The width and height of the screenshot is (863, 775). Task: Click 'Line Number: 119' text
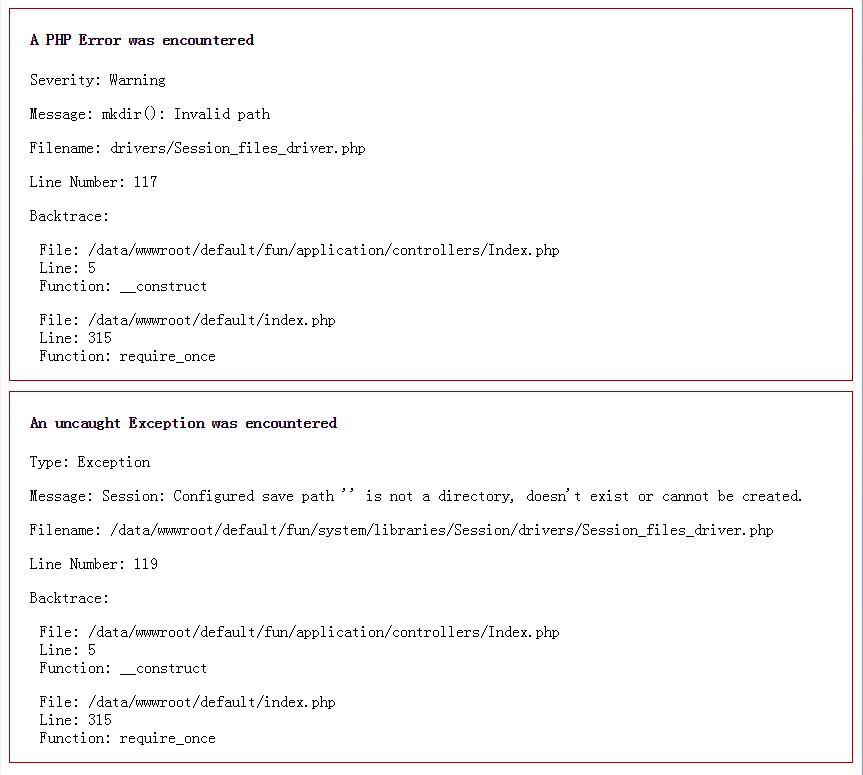tap(94, 564)
